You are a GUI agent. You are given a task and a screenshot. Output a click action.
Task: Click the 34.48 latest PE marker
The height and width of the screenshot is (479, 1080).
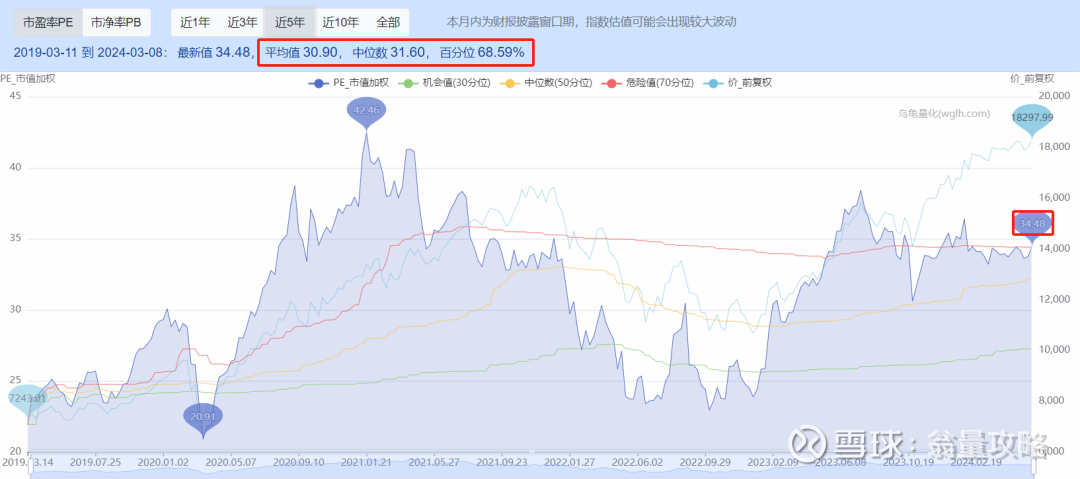[x=1032, y=224]
